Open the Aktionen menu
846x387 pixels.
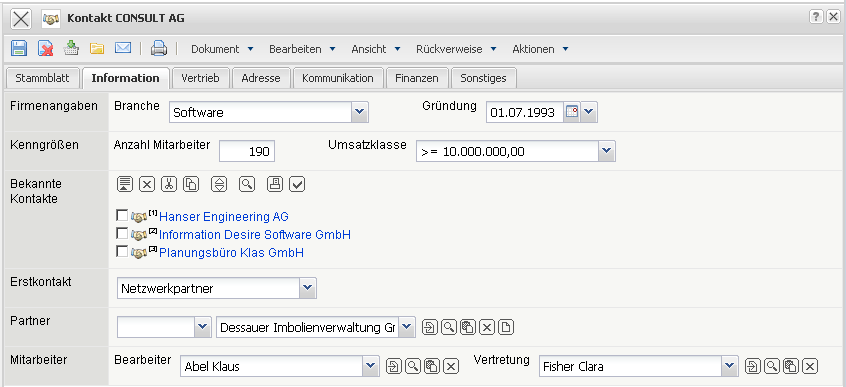(x=540, y=49)
